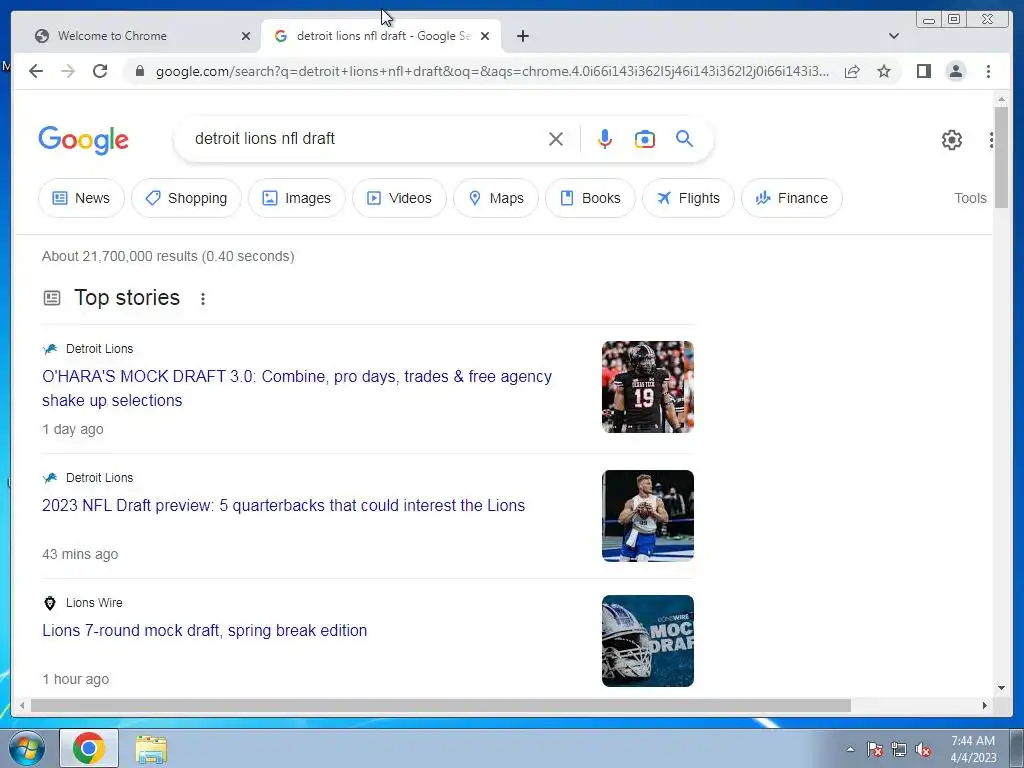
Task: Click the Google logo
Action: [84, 140]
